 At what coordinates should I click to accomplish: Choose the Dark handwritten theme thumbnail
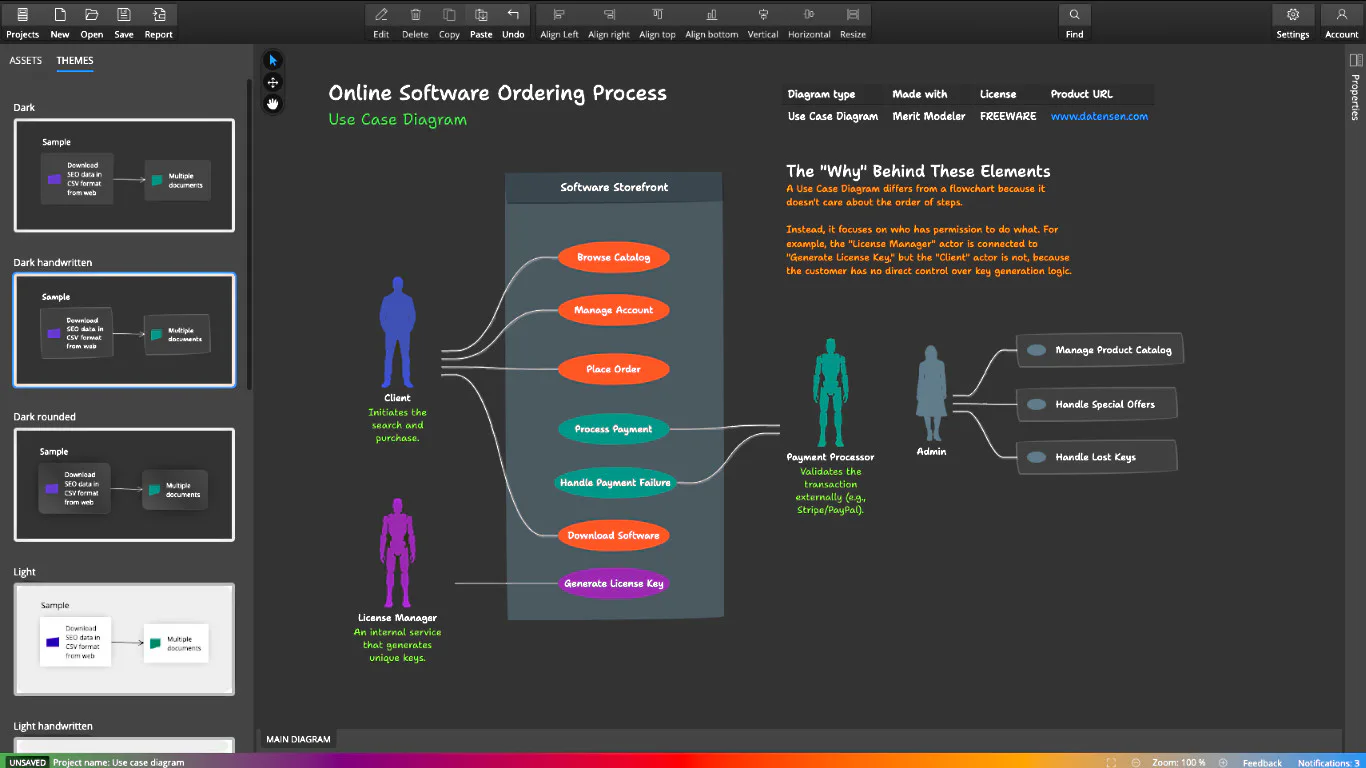tap(124, 330)
